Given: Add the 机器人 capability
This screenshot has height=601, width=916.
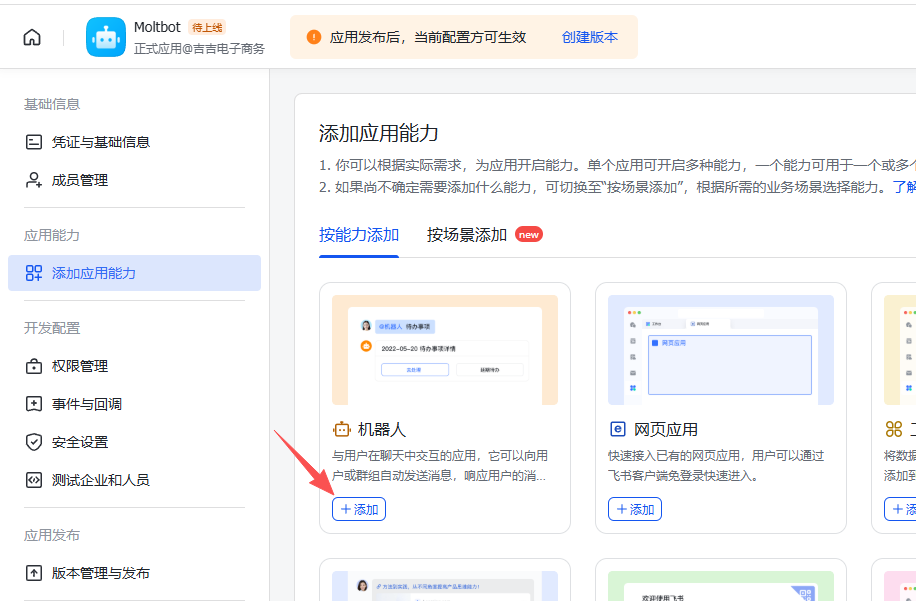Looking at the screenshot, I should pos(359,509).
